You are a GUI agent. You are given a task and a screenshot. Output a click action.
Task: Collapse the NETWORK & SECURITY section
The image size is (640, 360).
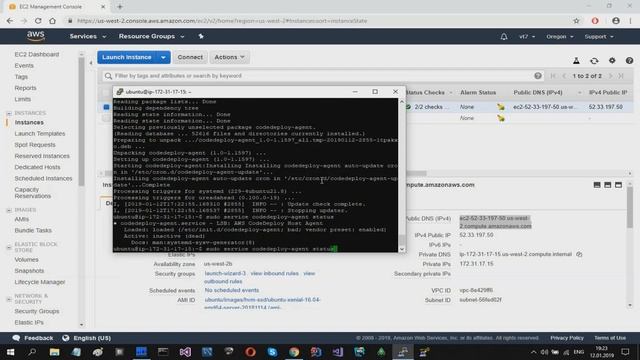pos(9,299)
